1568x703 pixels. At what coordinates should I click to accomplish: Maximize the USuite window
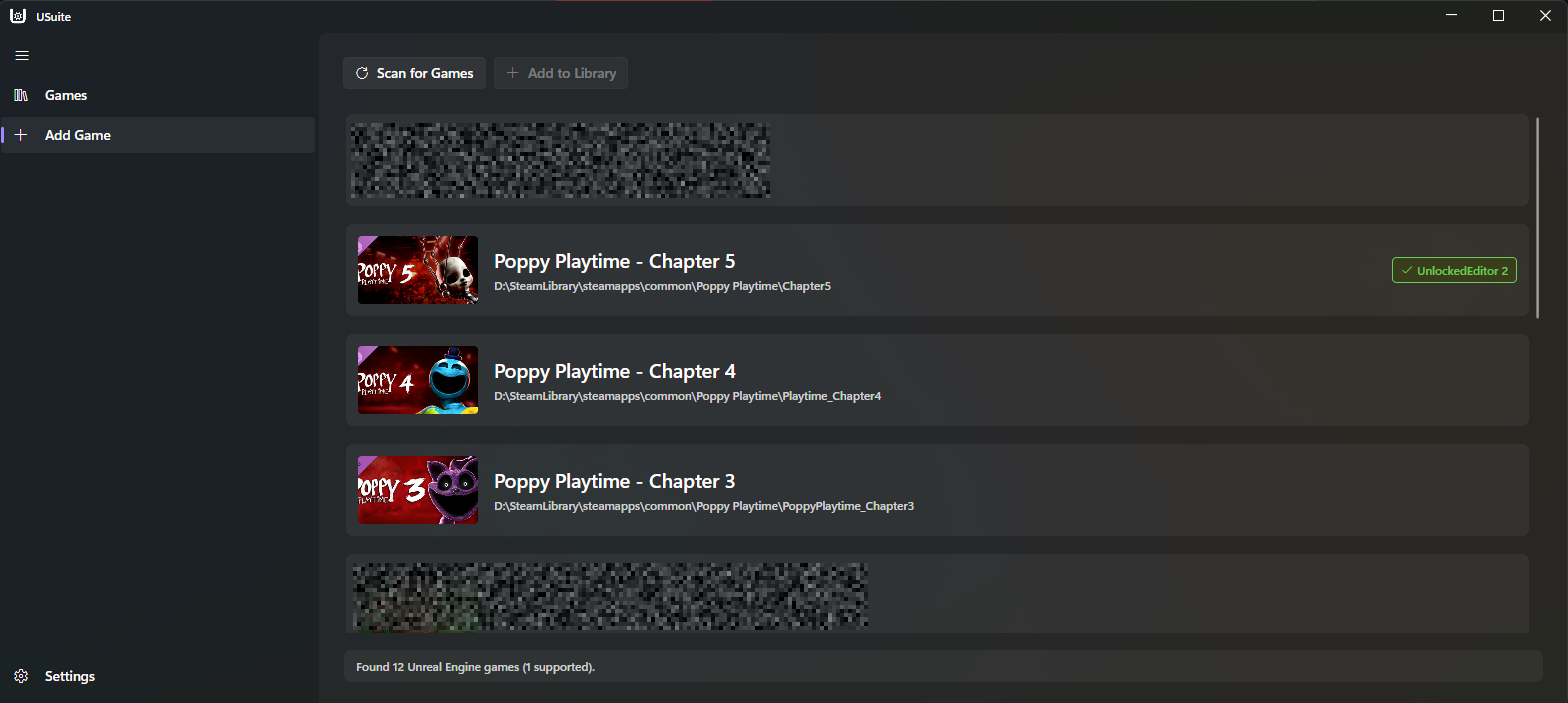pyautogui.click(x=1498, y=16)
